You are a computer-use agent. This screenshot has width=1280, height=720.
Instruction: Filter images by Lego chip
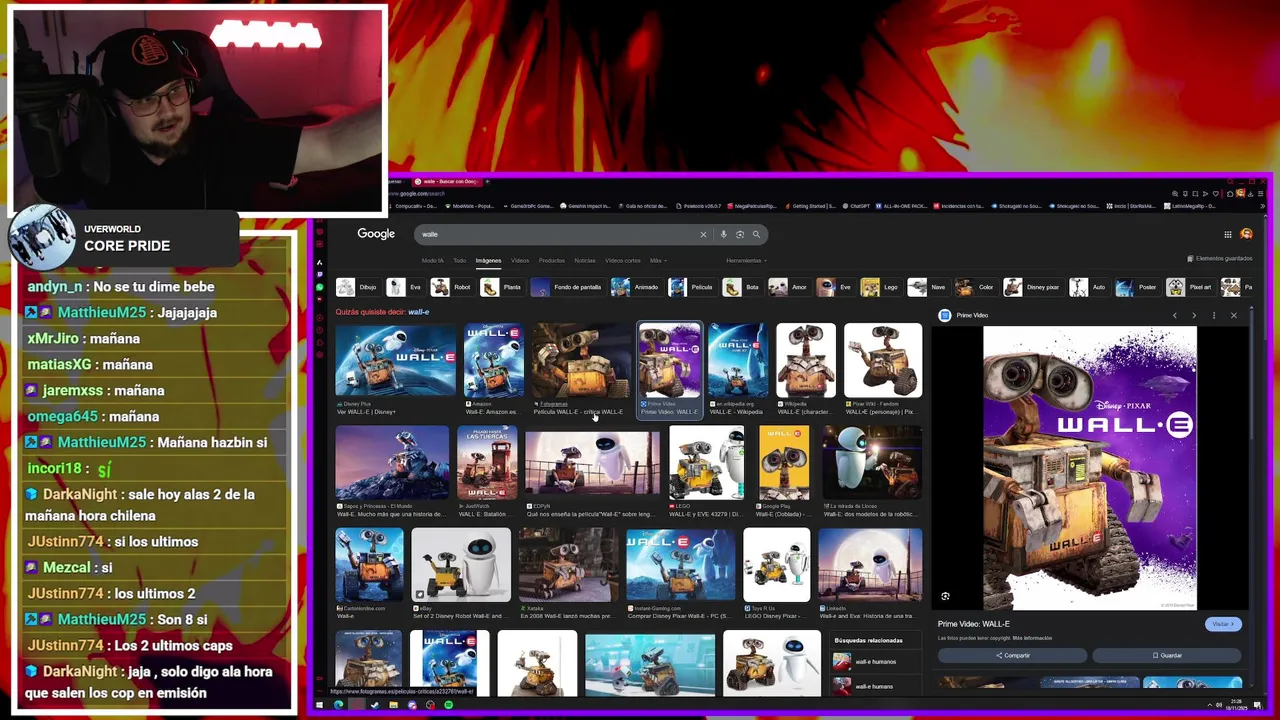[x=881, y=287]
